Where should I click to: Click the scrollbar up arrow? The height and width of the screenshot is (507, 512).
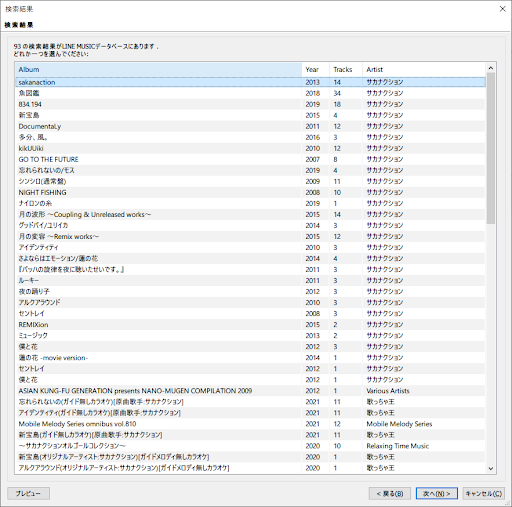click(491, 68)
